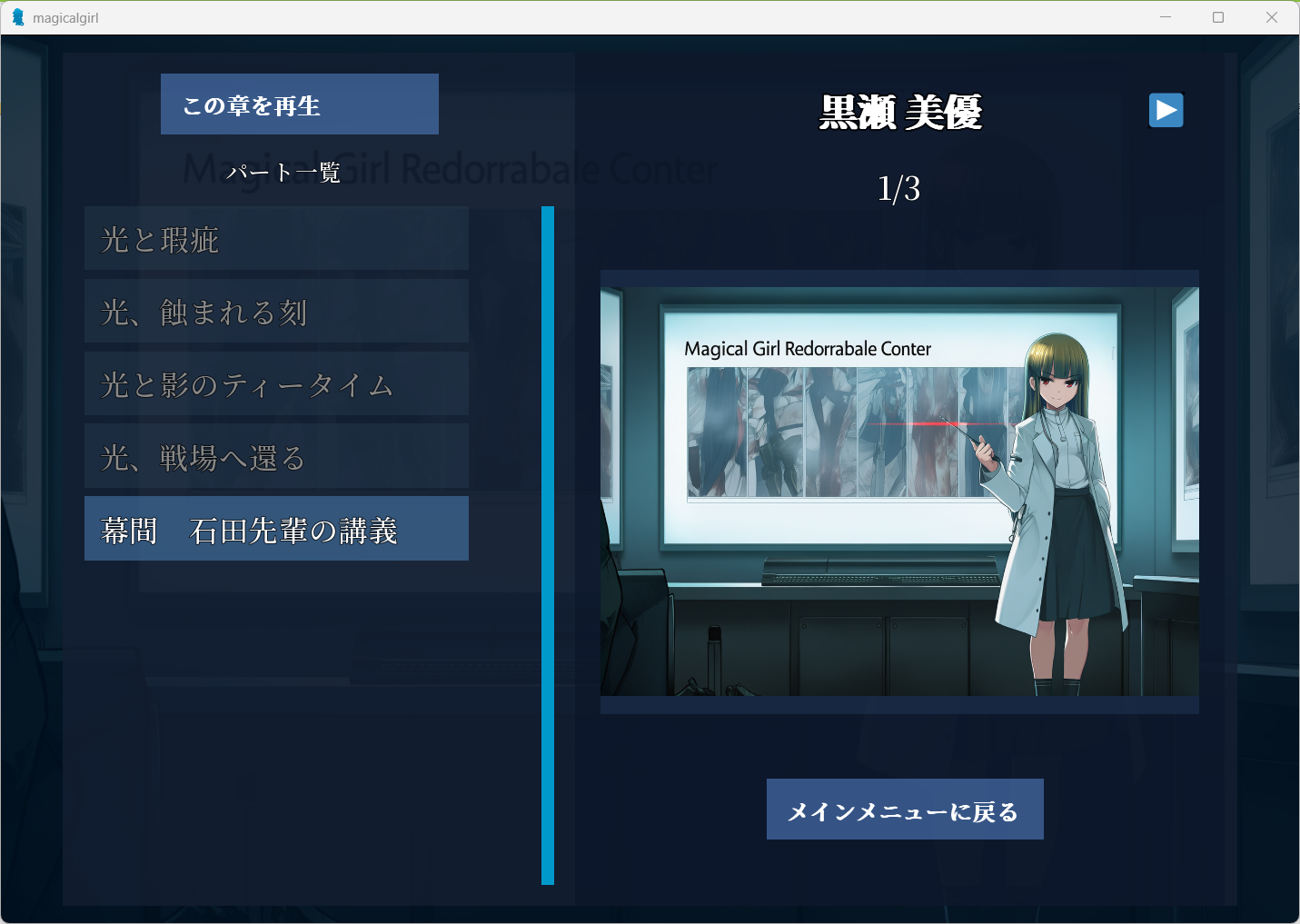Viewport: 1300px width, 924px height.
Task: Return to main menu via メインメニューに戻る
Action: click(x=904, y=810)
